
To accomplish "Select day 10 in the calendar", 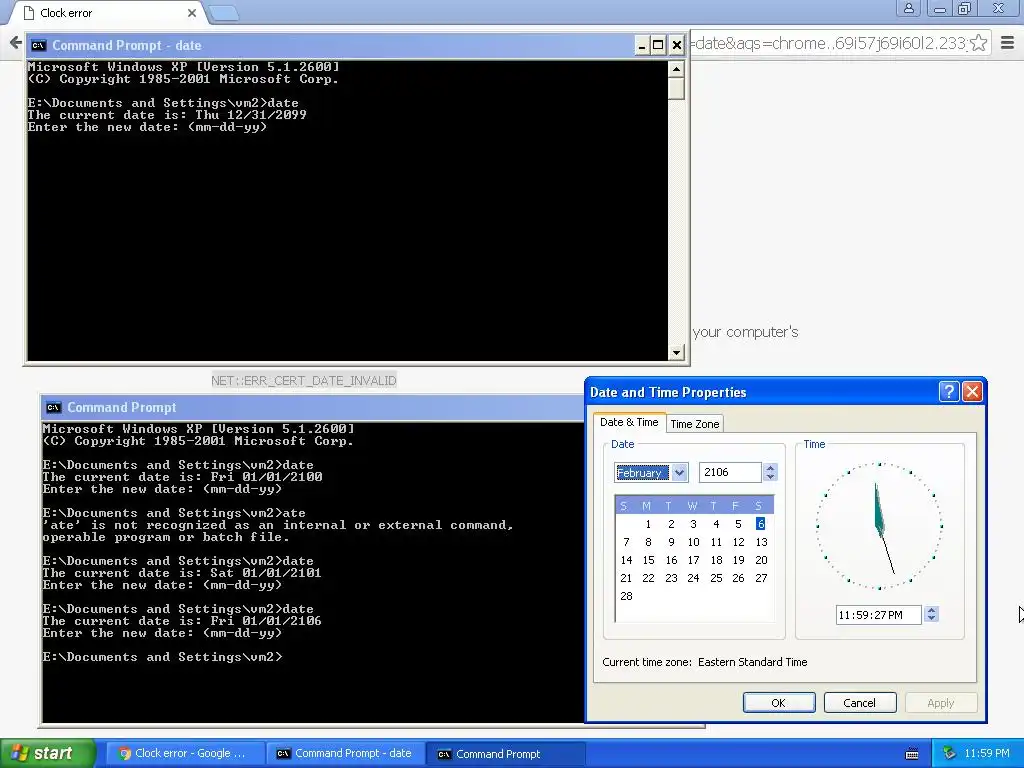I will (x=694, y=542).
